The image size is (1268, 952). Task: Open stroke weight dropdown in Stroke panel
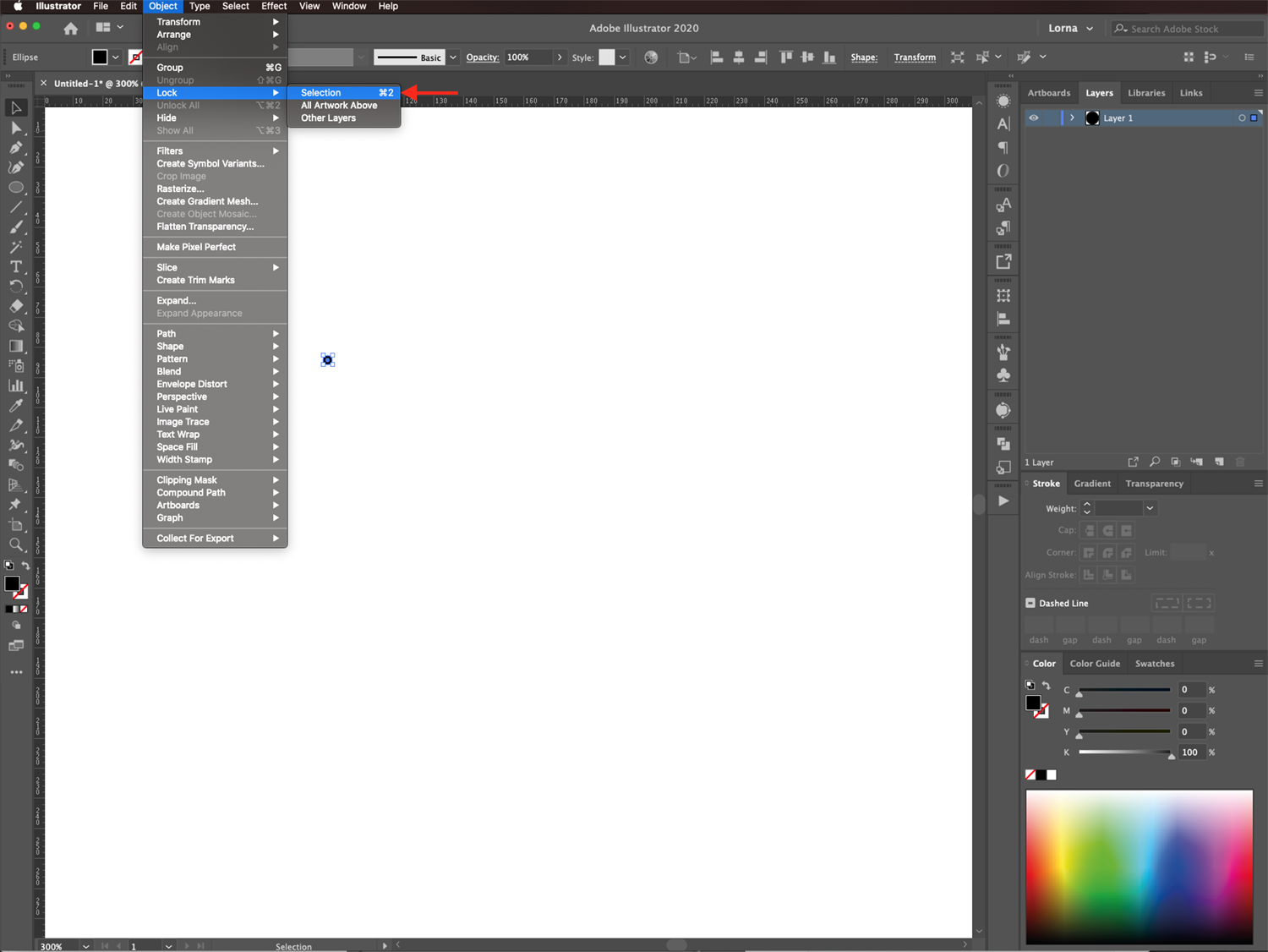1150,508
